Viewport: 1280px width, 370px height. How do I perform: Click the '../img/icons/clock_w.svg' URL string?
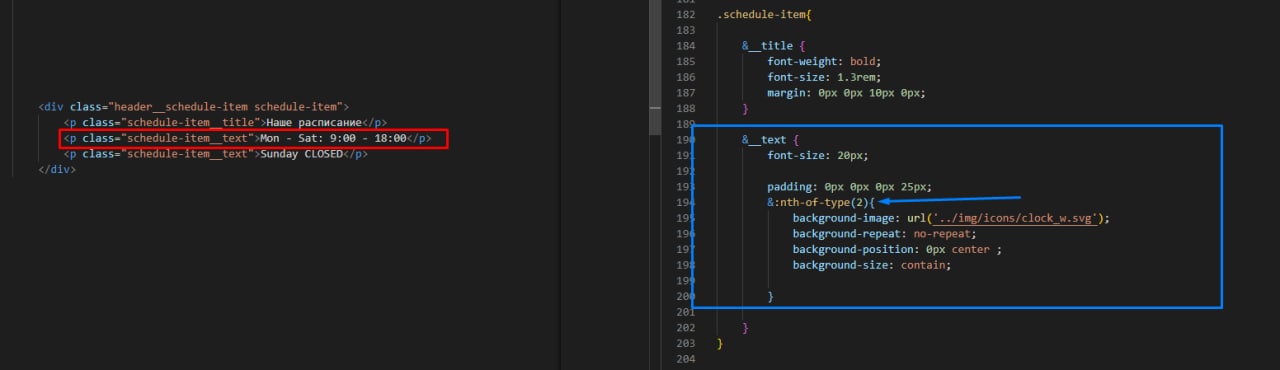coord(1015,218)
